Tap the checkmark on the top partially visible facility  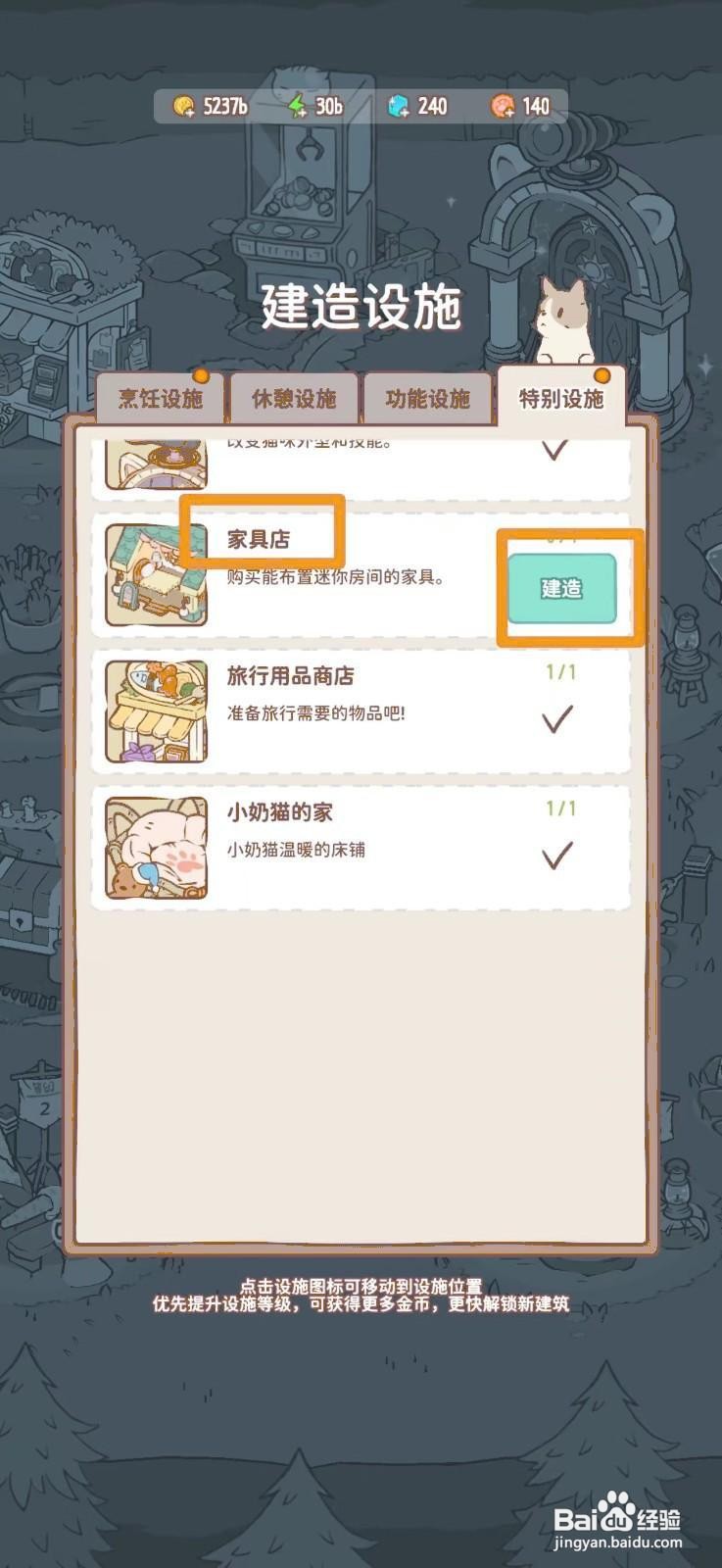tap(555, 450)
